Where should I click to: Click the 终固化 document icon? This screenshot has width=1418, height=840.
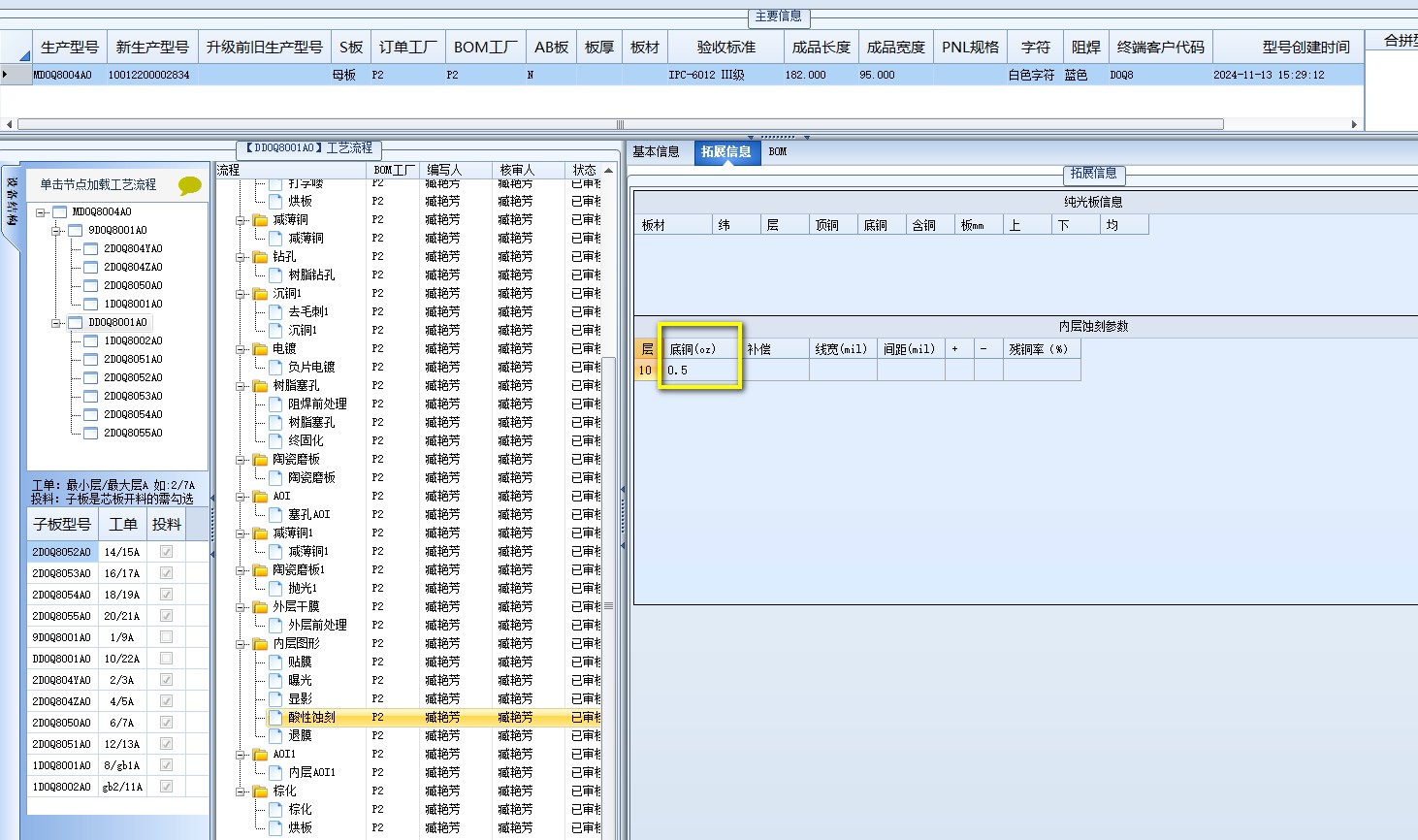click(x=275, y=441)
